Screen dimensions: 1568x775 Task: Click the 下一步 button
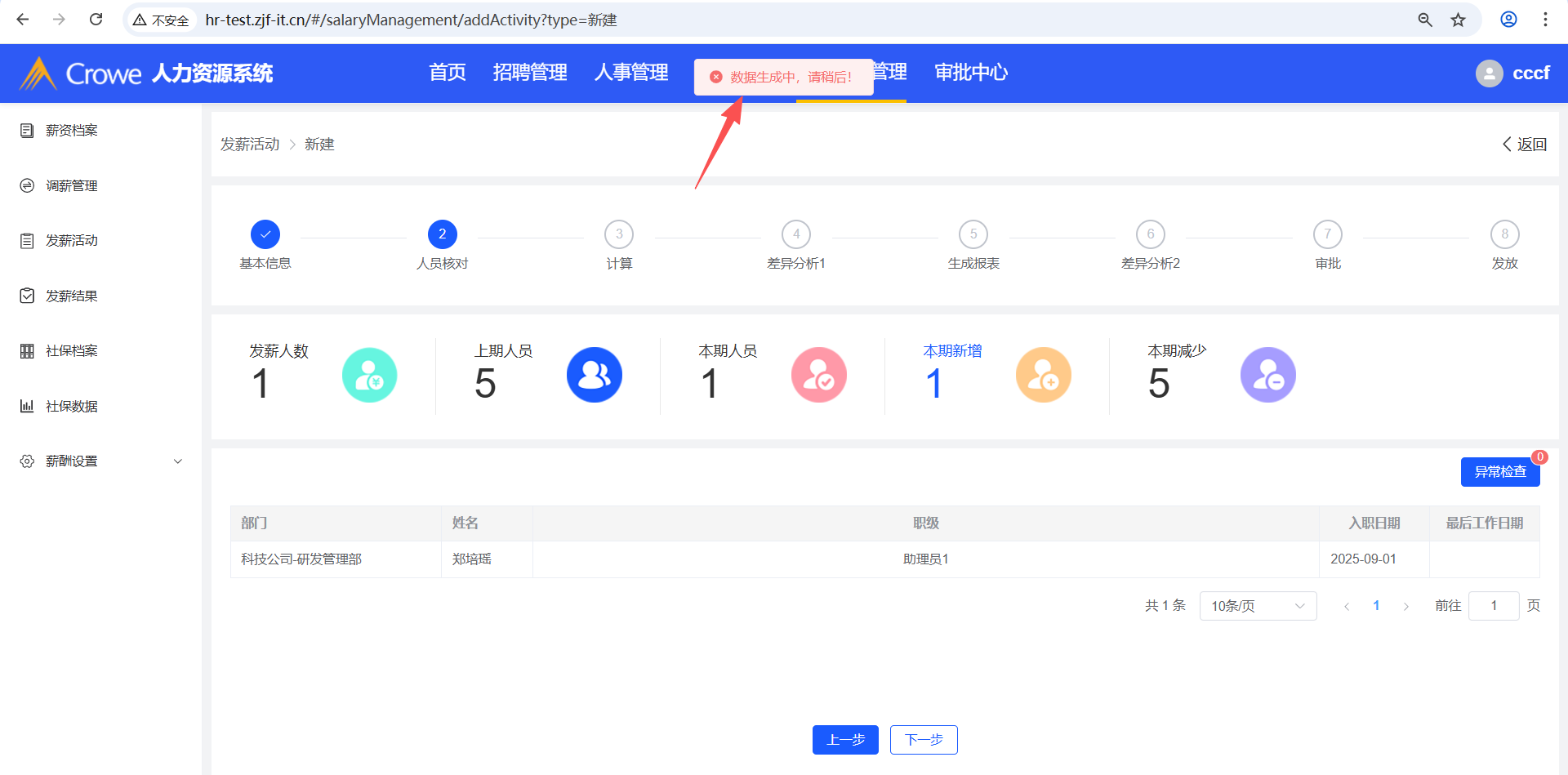(924, 740)
